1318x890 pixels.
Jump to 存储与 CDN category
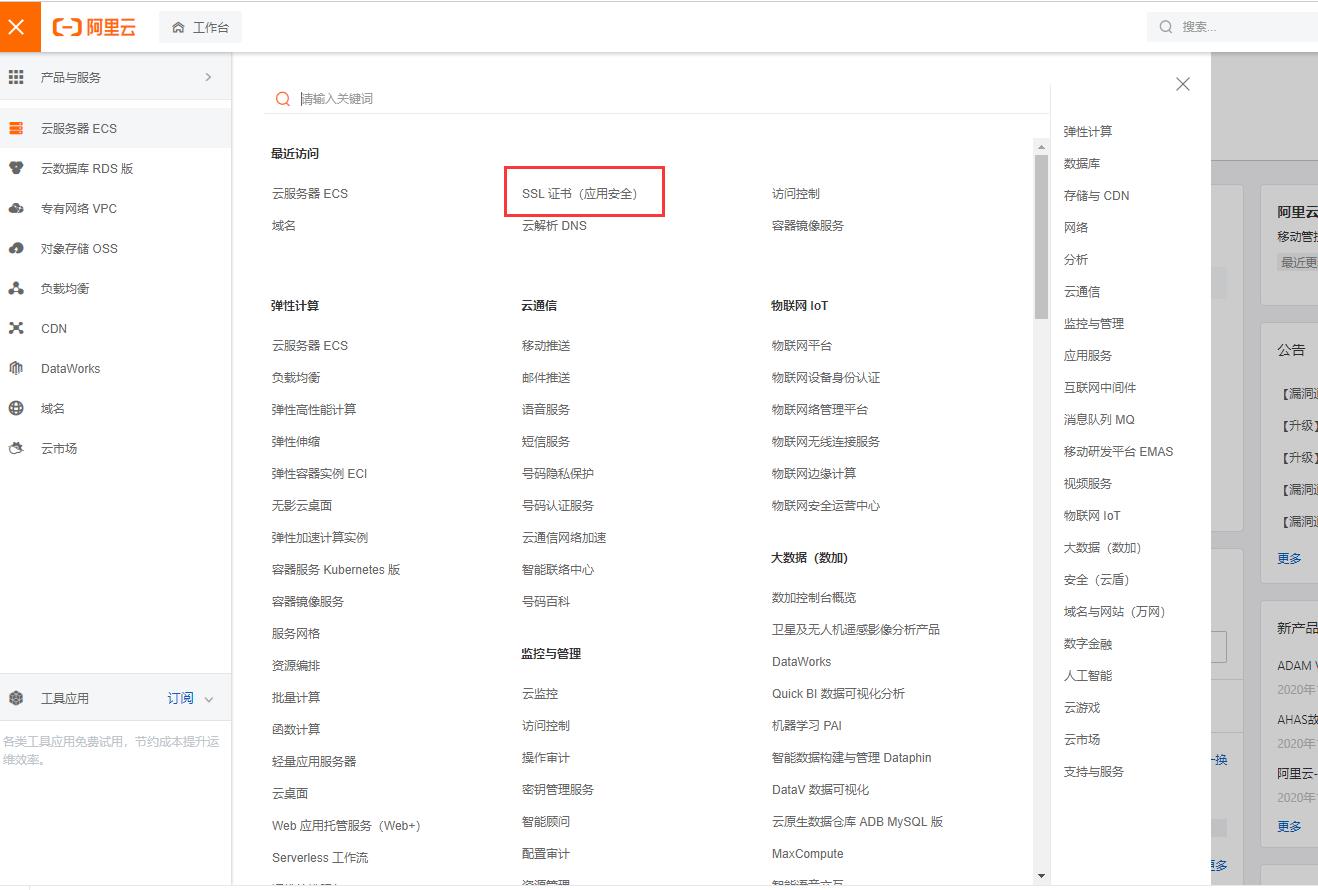1097,195
